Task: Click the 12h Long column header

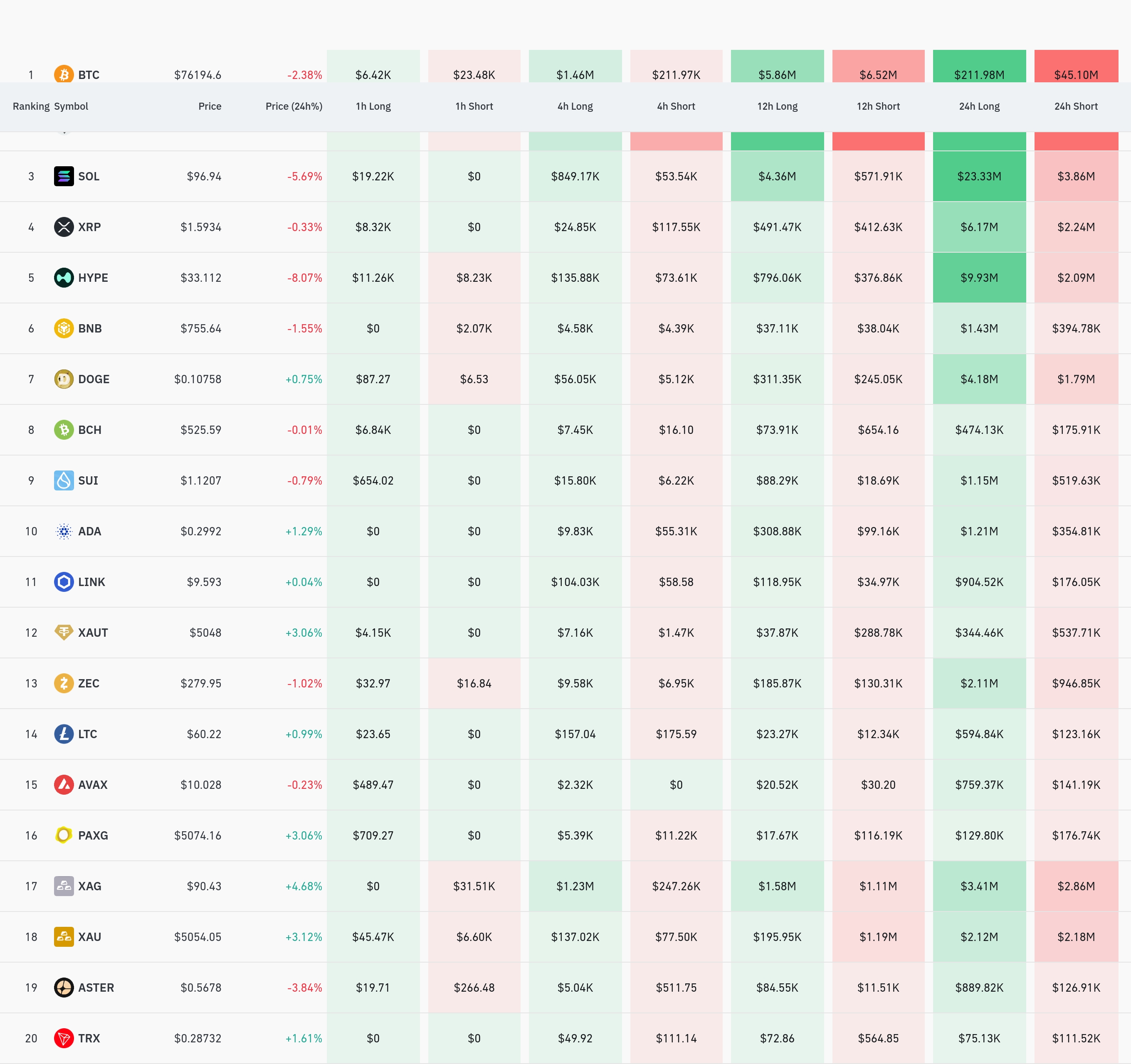Action: 777,106
